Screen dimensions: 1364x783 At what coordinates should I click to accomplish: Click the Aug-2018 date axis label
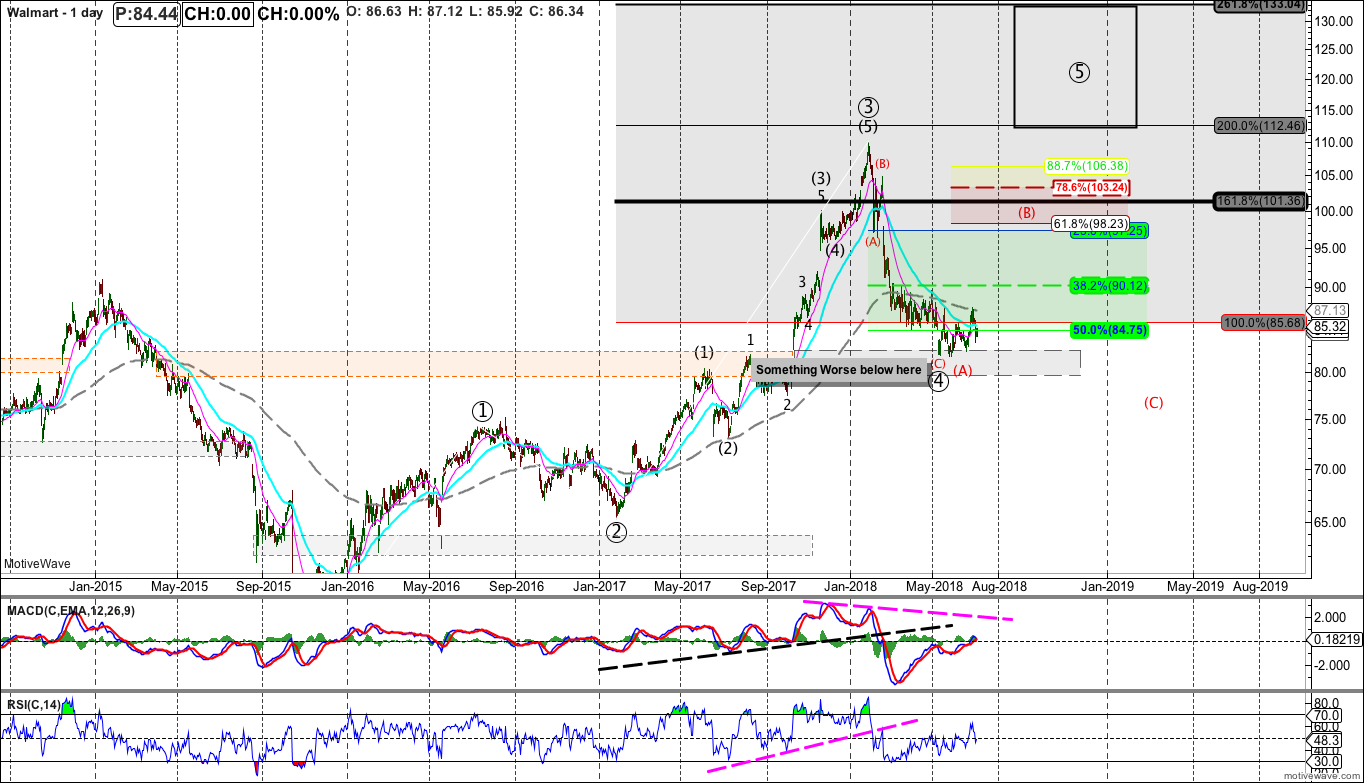coord(1001,586)
